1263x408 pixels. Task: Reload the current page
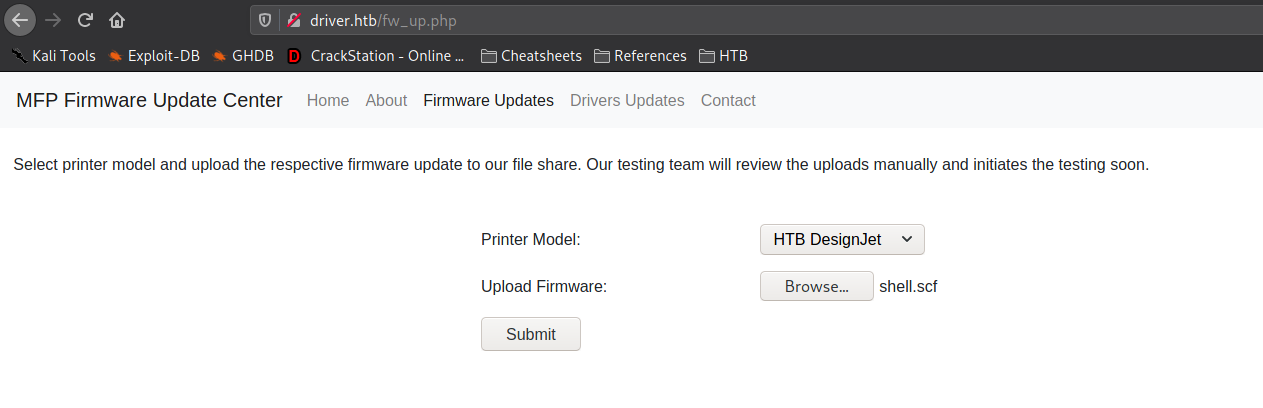click(85, 19)
